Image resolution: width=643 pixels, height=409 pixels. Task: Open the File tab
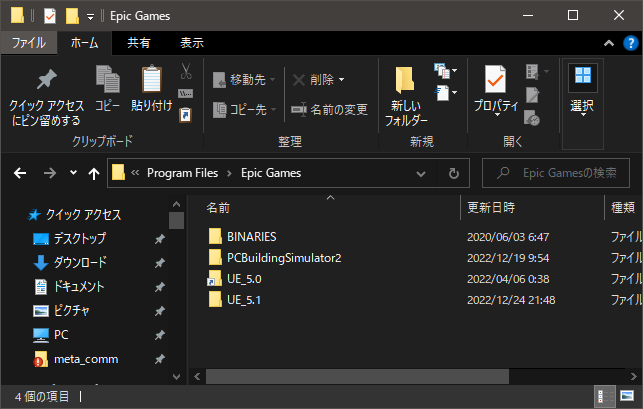click(x=29, y=43)
